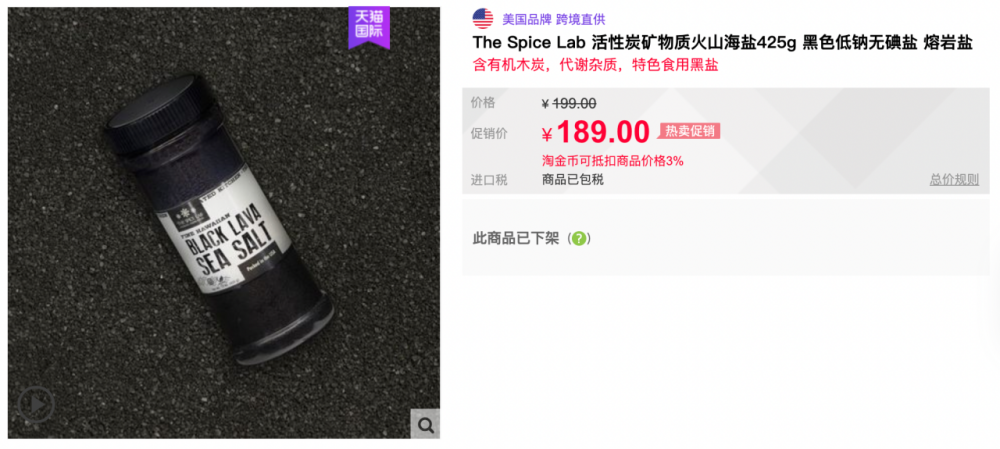Click the red product subtitle 含有机木炭

pyautogui.click(x=596, y=65)
